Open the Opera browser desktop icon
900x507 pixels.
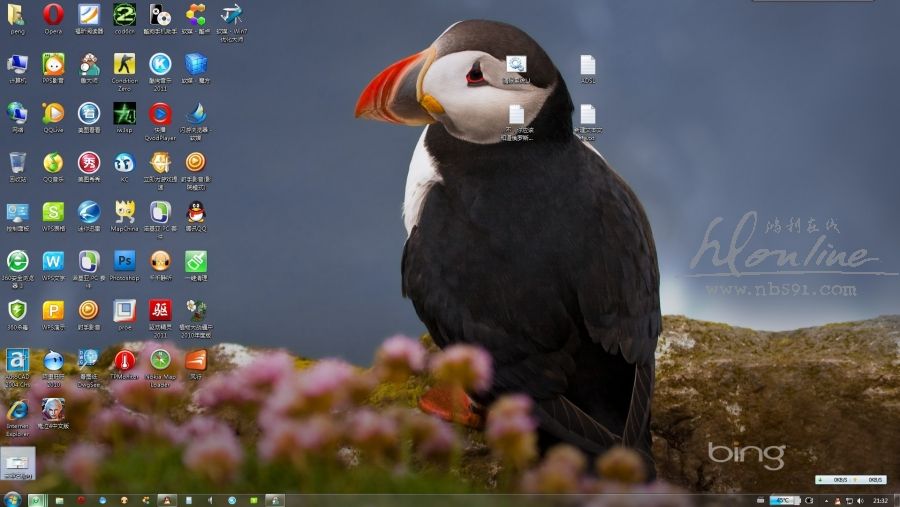click(53, 15)
